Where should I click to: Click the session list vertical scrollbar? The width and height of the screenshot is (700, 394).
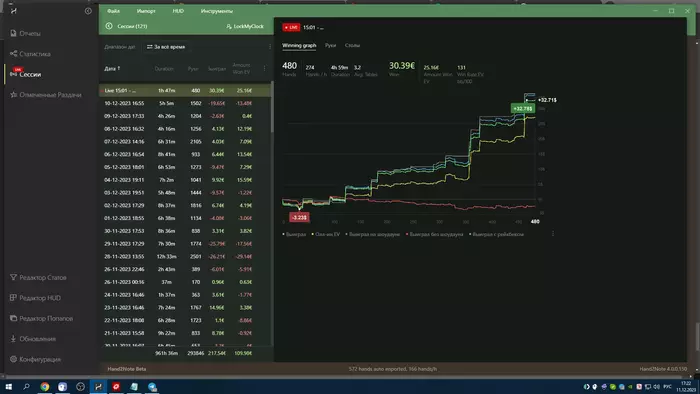(x=272, y=107)
